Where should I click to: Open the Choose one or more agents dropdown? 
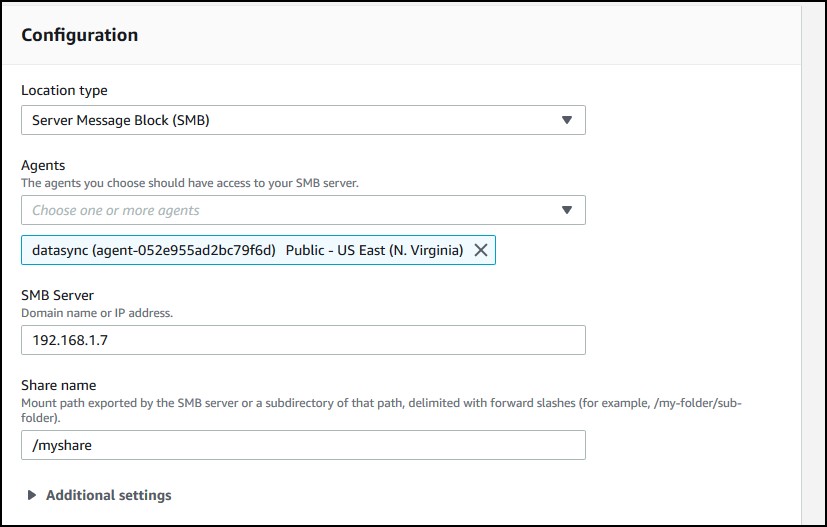[x=303, y=210]
